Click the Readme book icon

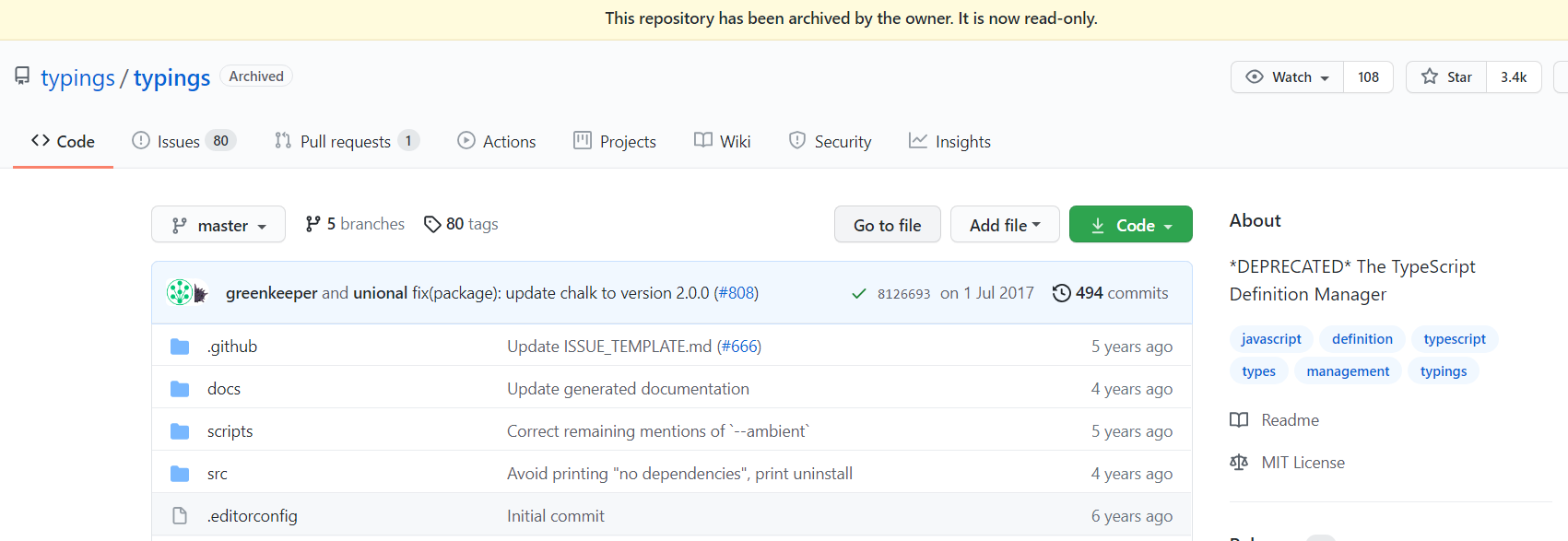(x=1239, y=420)
